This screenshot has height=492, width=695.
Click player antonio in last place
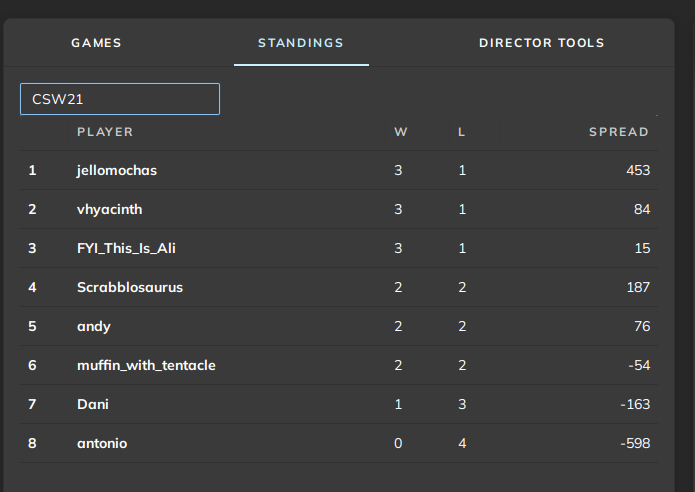coord(102,443)
